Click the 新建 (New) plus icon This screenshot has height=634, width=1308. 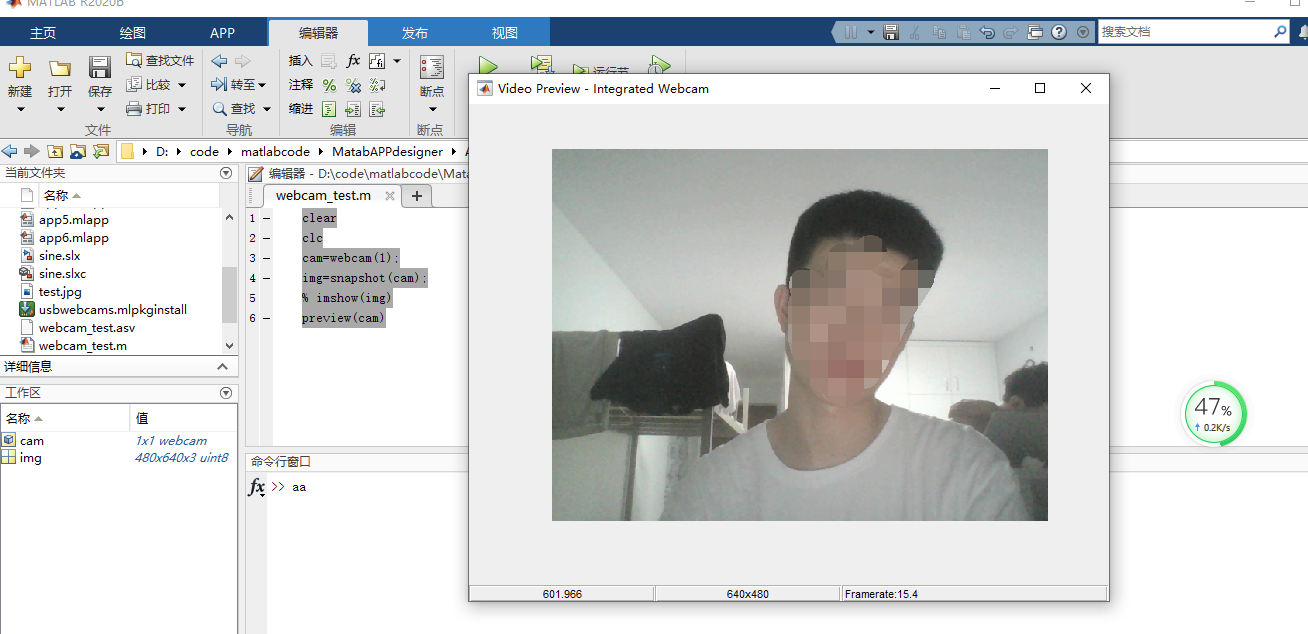pyautogui.click(x=20, y=68)
